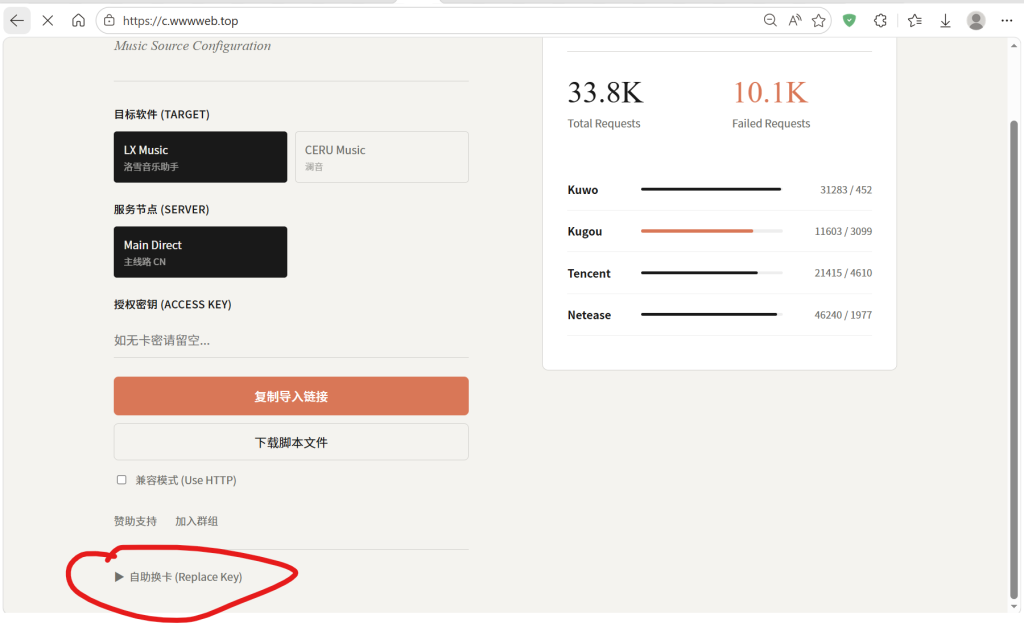The image size is (1024, 623).
Task: Click the zoom magnifier icon in address bar
Action: [770, 21]
